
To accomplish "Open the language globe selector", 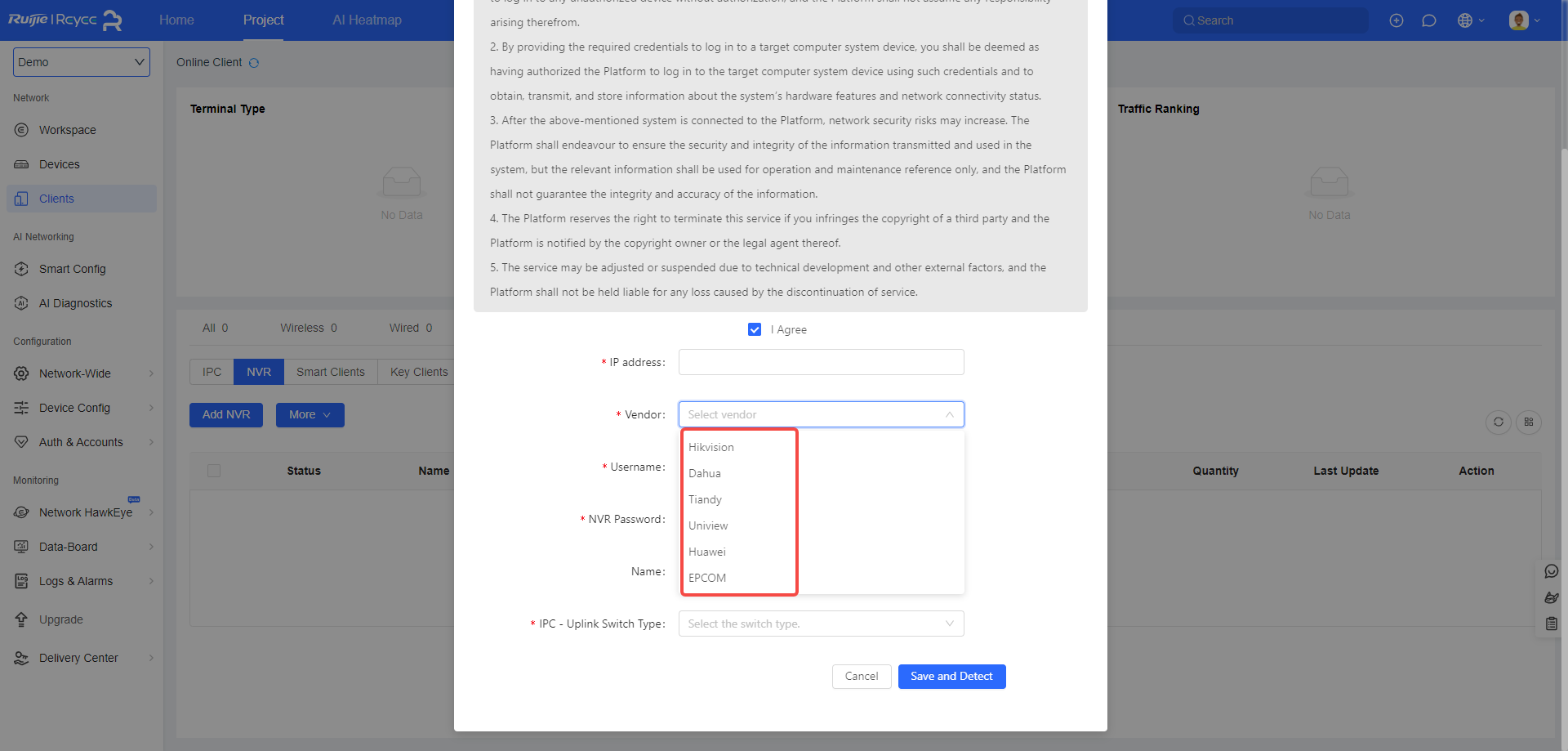I will [1471, 20].
